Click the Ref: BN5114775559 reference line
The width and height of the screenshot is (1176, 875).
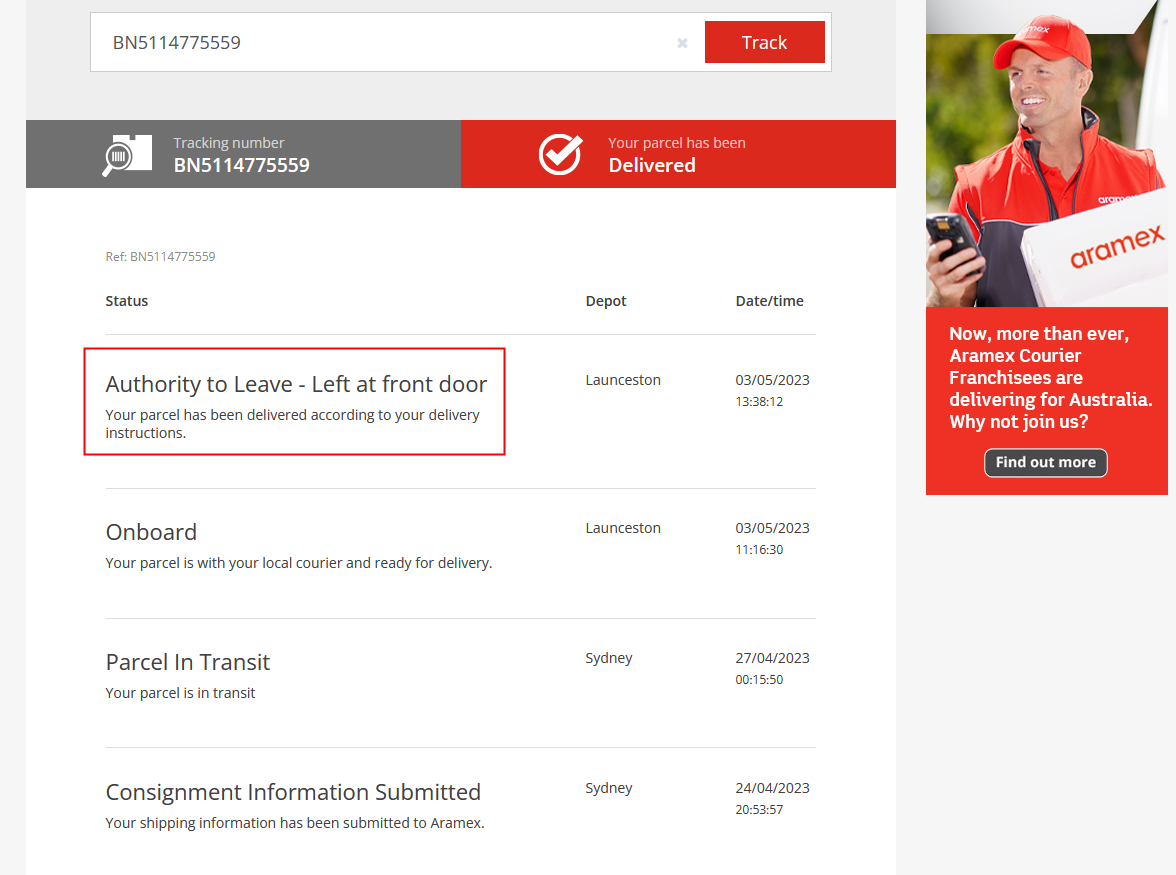[x=160, y=257]
